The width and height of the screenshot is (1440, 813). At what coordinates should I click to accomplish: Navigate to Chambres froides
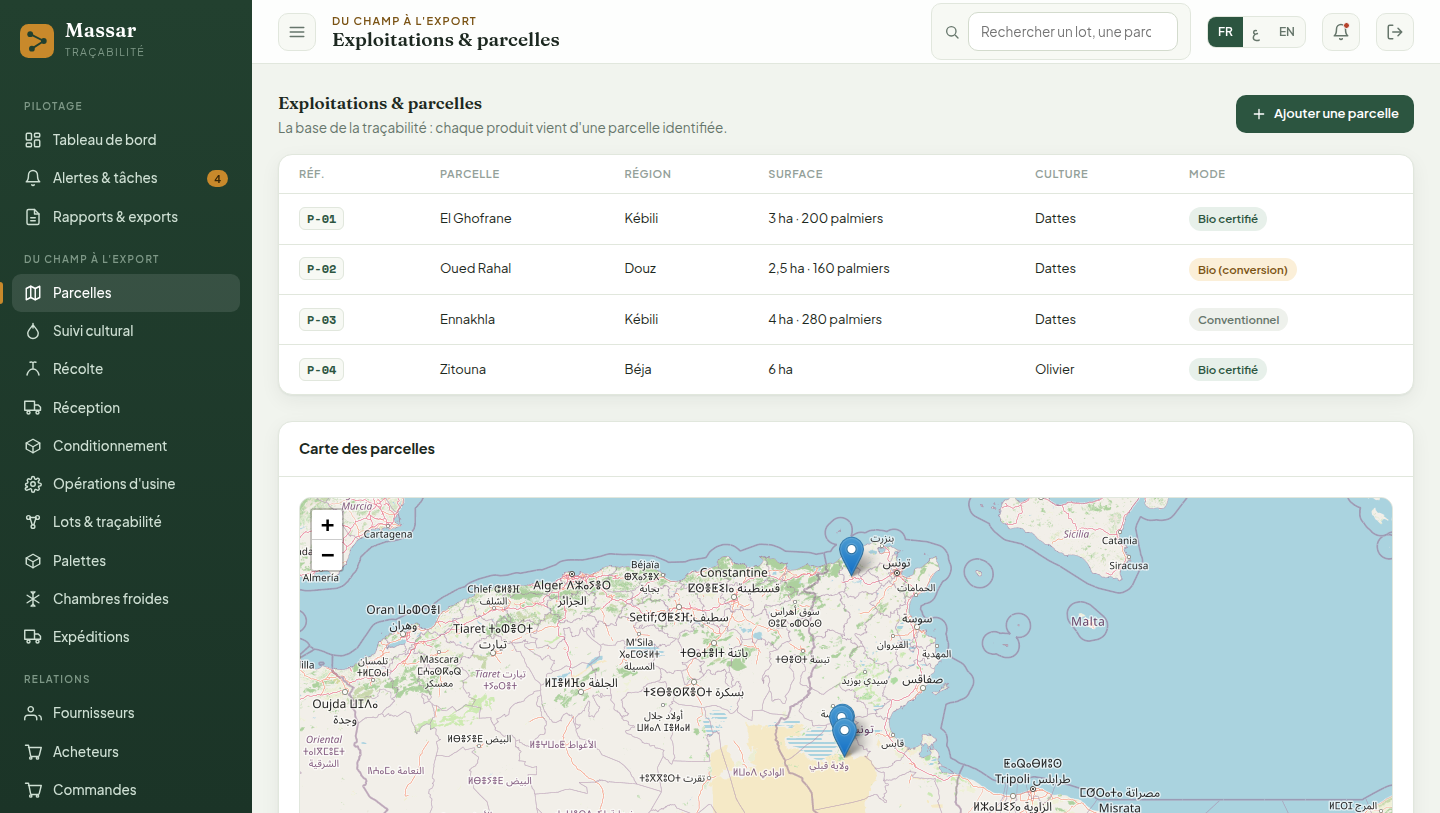126,599
